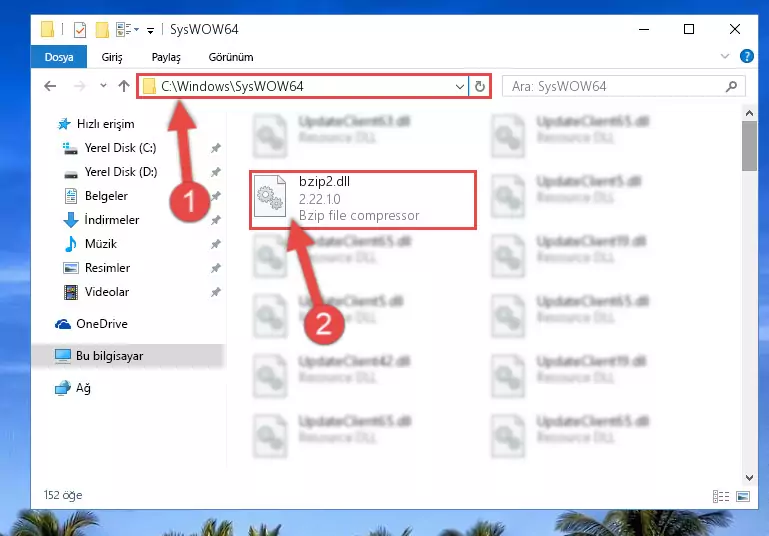Click the bzip2.dll gear file icon

click(270, 196)
